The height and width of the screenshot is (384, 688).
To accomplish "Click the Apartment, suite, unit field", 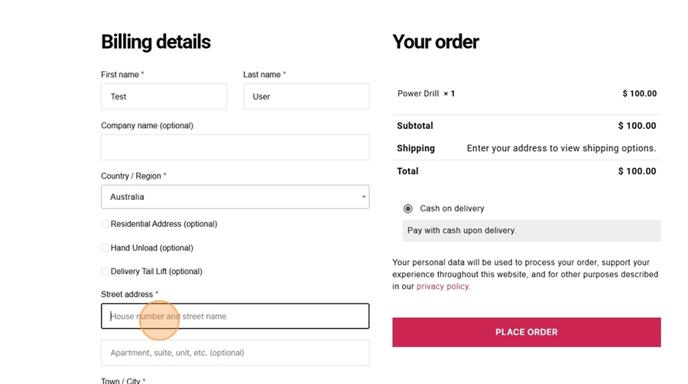I will [235, 352].
